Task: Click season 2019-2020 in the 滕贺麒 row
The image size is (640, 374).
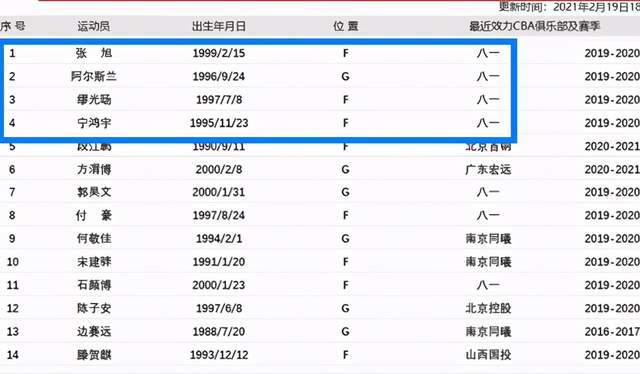Action: click(612, 355)
